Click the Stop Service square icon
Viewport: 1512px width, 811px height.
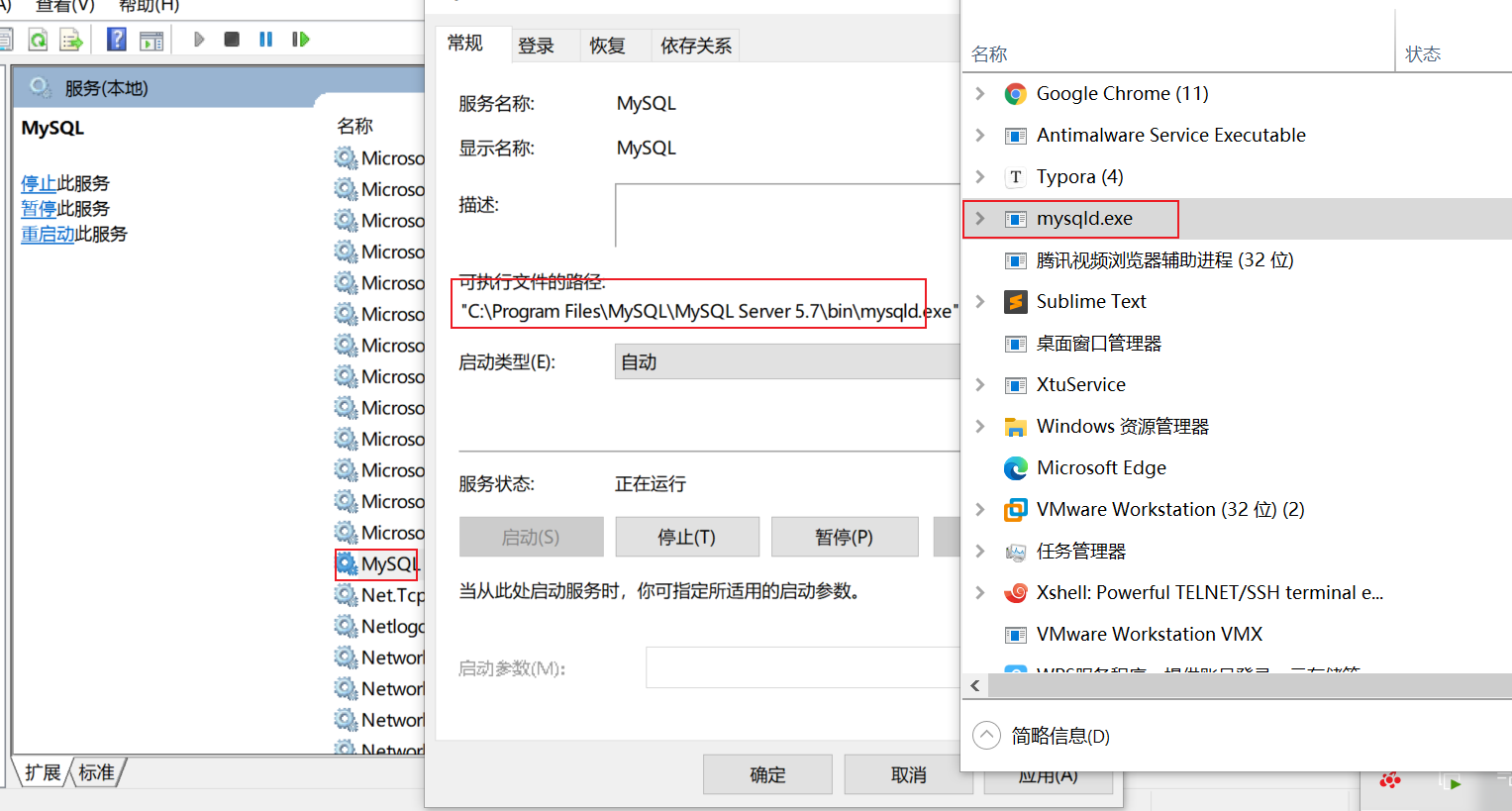[232, 40]
